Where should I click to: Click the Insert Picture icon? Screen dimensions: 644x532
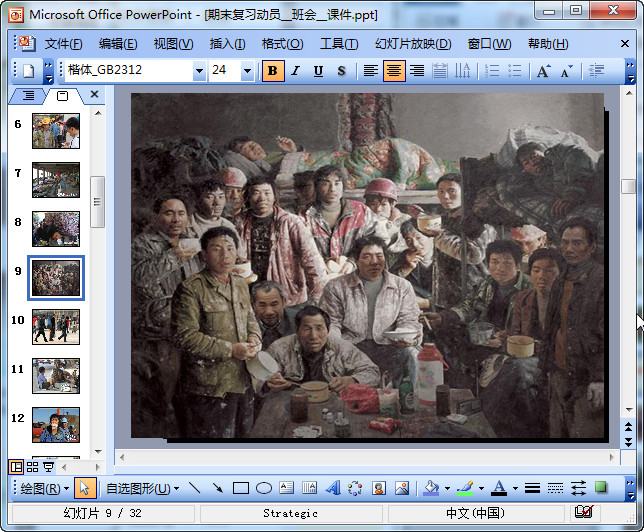click(402, 488)
